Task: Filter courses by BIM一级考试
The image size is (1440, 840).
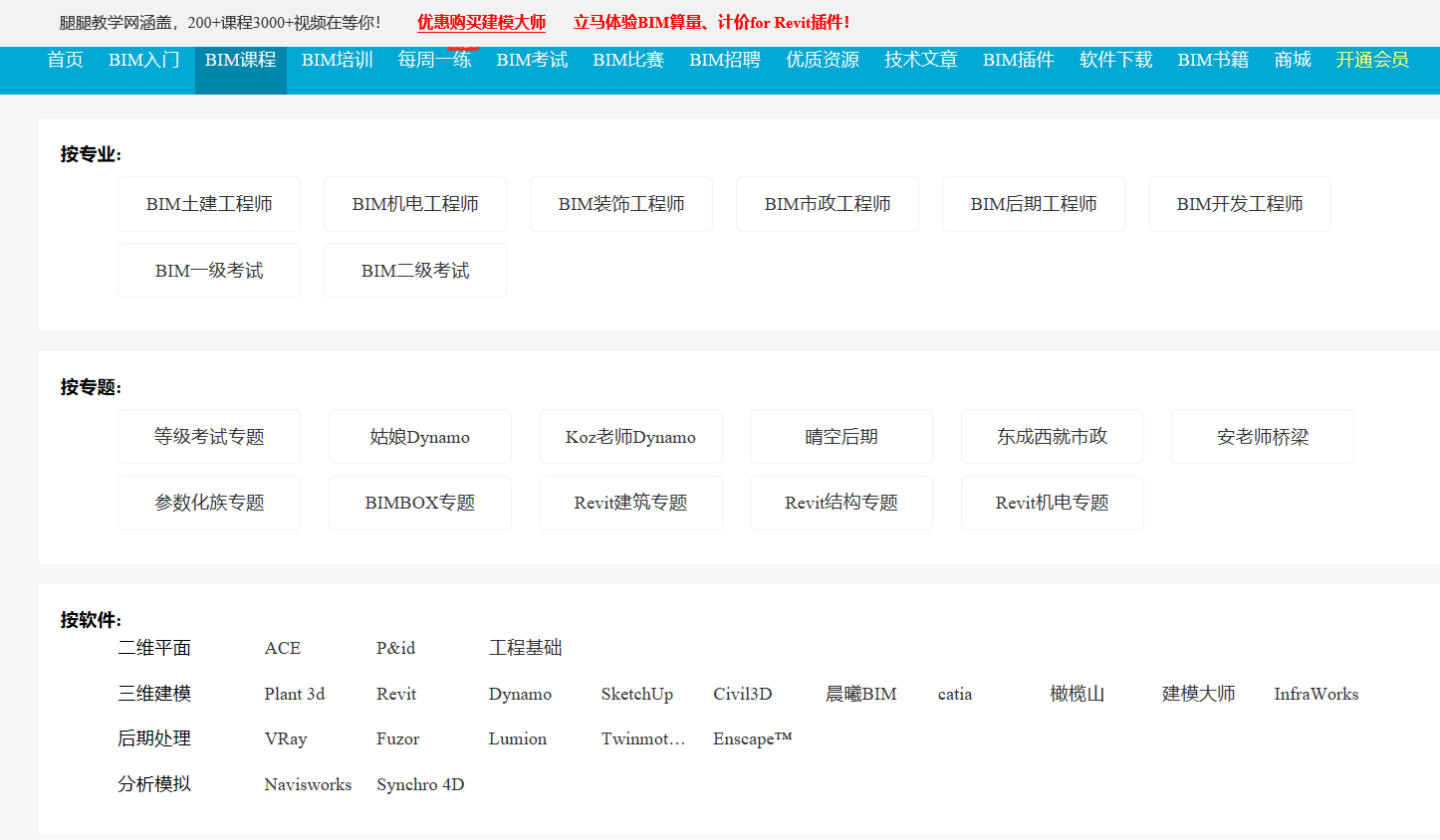Action: click(x=209, y=271)
